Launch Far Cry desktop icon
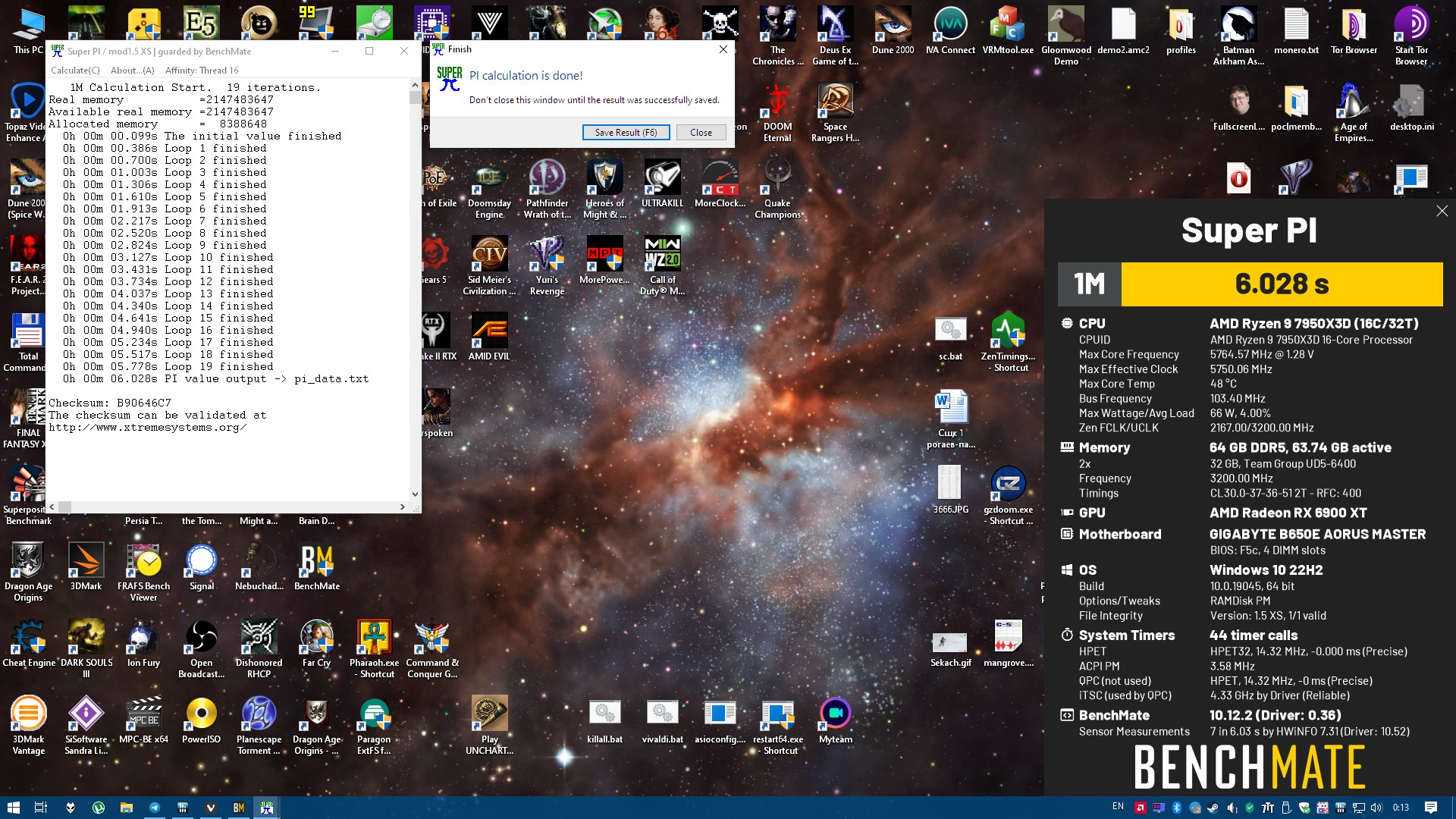The height and width of the screenshot is (819, 1456). pyautogui.click(x=317, y=644)
